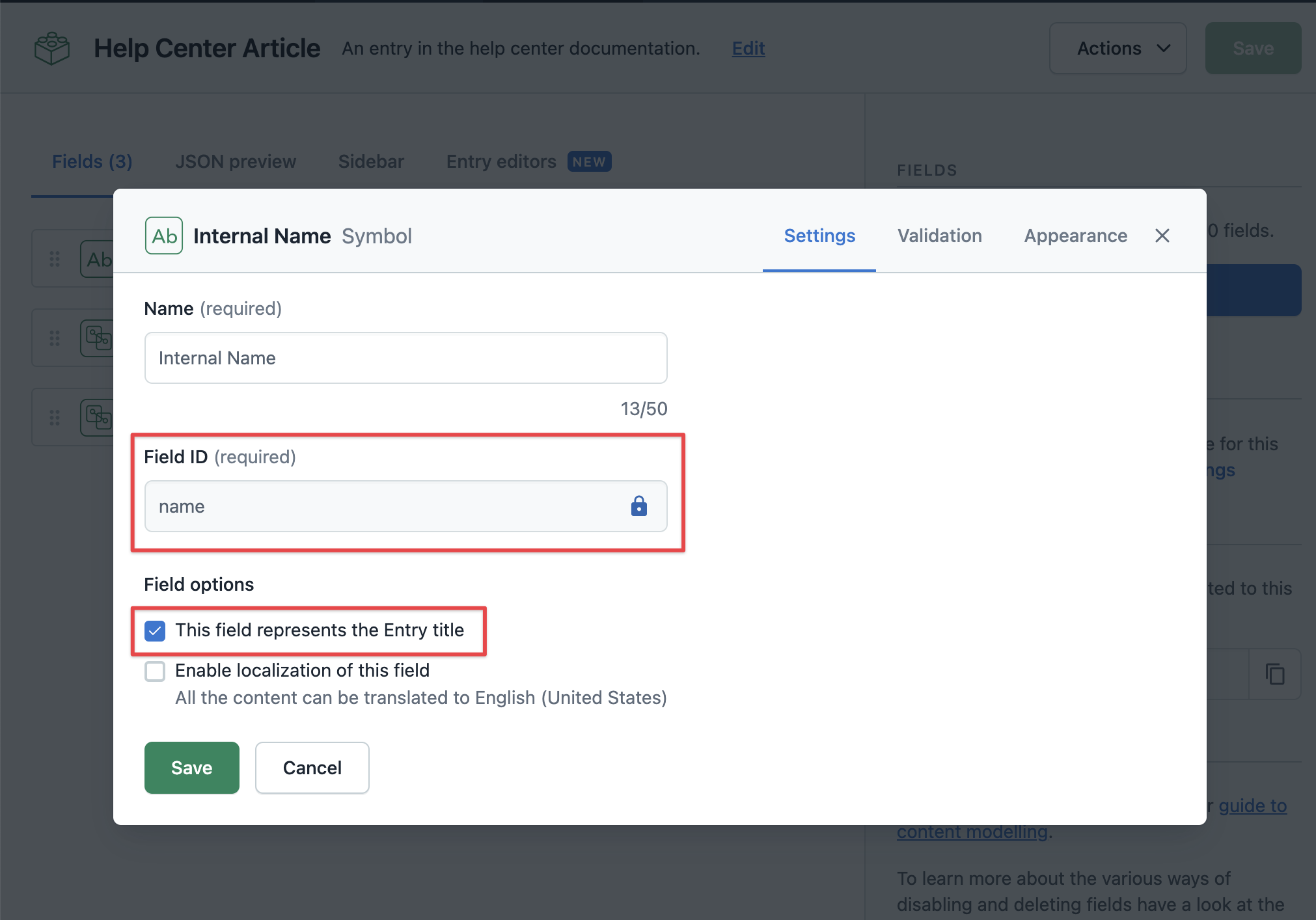Select the Validation tab in dialog
Screen dimensions: 1316x920
coord(939,235)
